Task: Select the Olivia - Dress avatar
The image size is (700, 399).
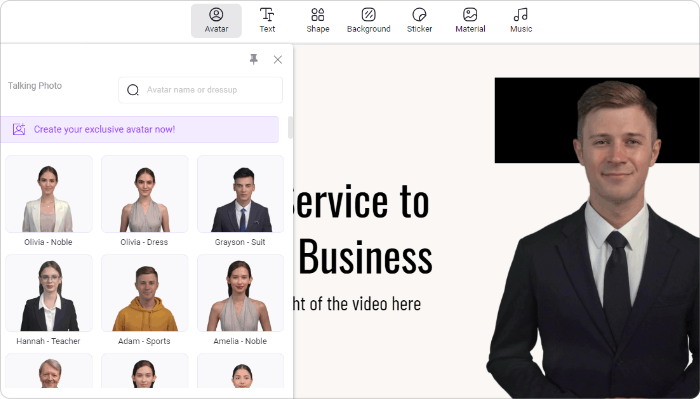Action: coord(145,194)
